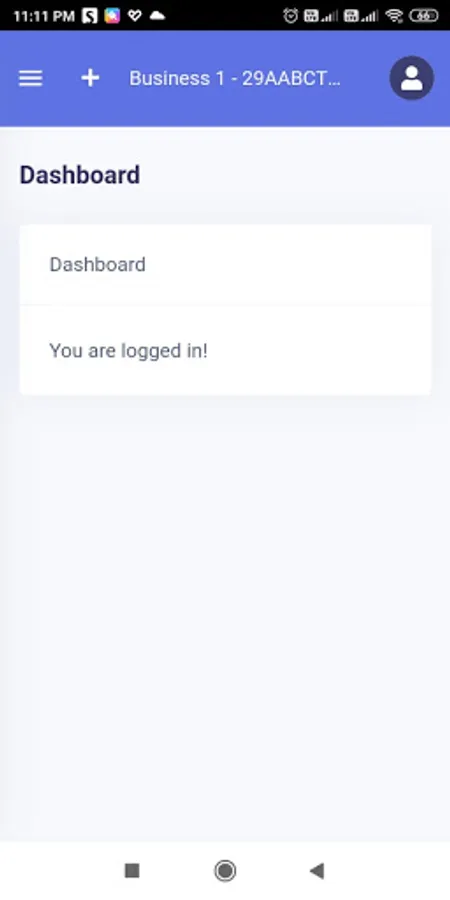Tap the second SIM signal strength icon

360,15
